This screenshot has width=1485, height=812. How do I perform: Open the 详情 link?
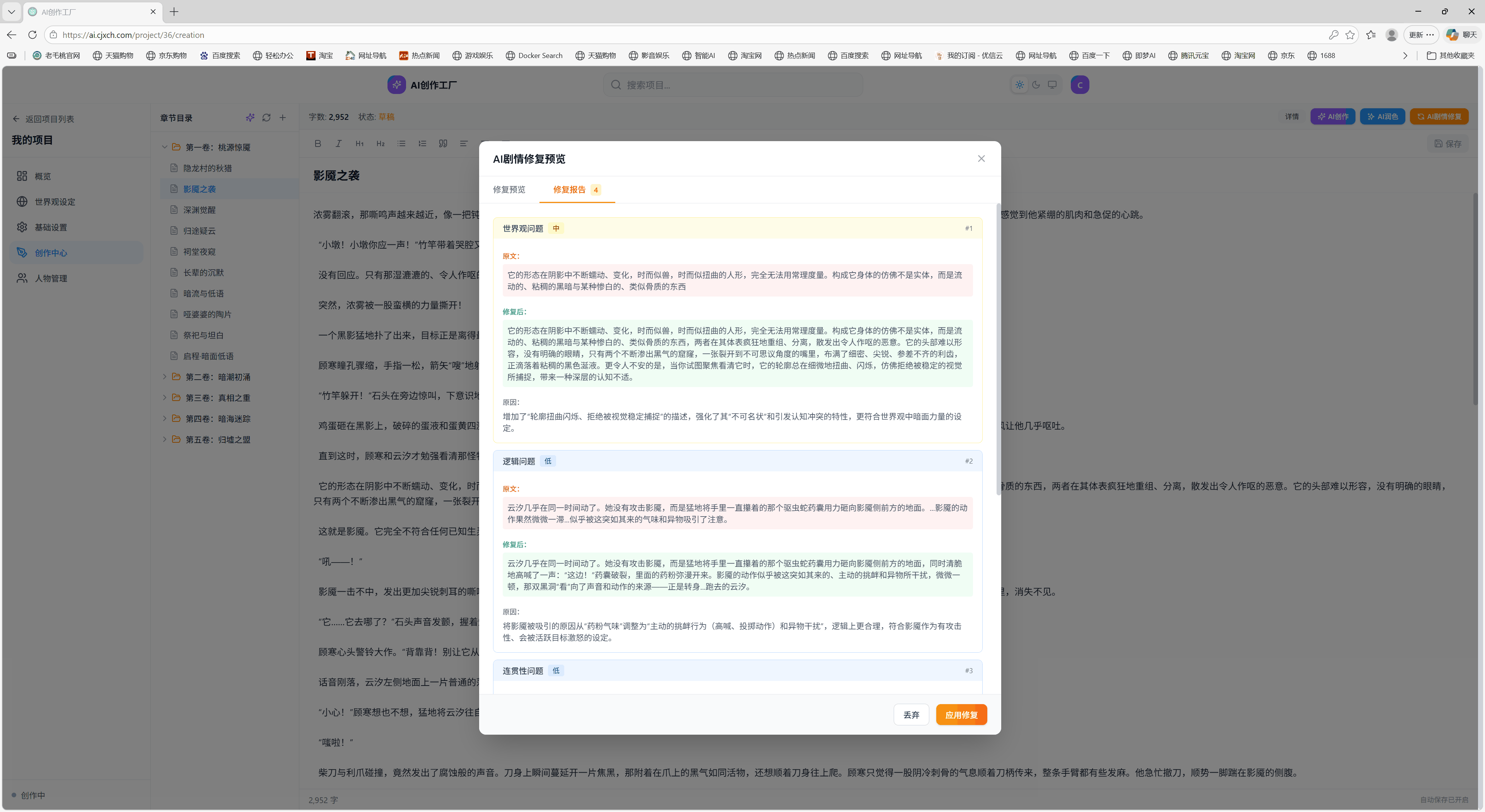pos(1292,116)
